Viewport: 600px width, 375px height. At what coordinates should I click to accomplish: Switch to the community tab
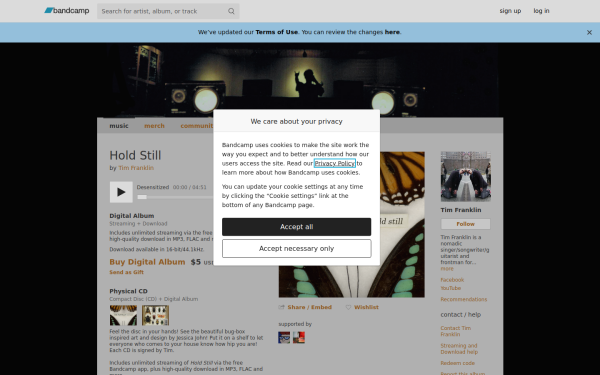pyautogui.click(x=197, y=126)
